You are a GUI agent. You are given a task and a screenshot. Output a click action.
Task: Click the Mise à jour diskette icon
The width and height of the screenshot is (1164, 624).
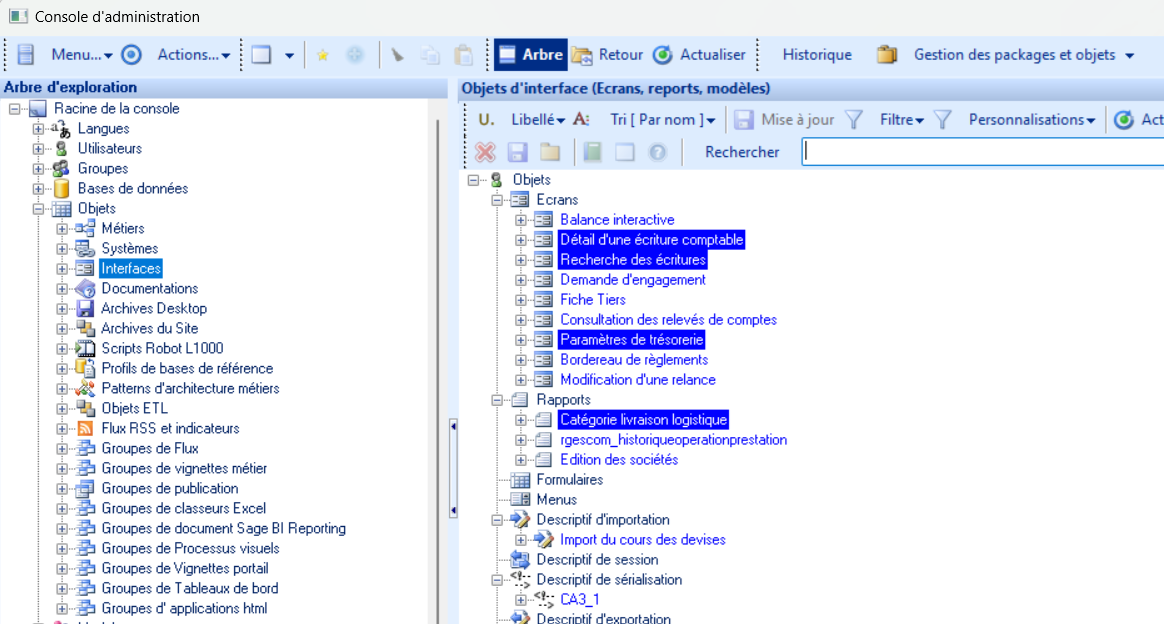(744, 119)
